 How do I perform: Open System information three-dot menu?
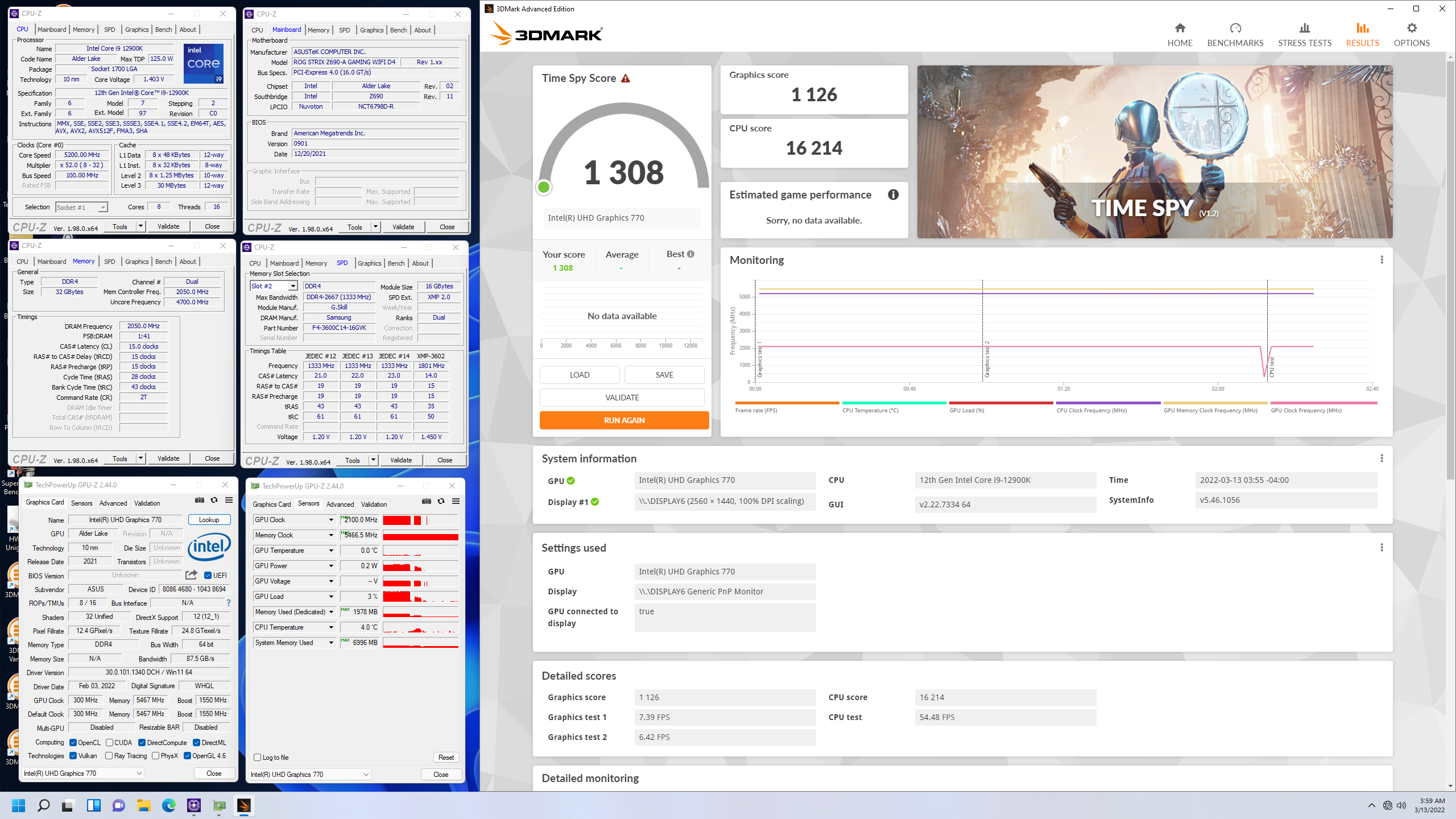(x=1381, y=458)
